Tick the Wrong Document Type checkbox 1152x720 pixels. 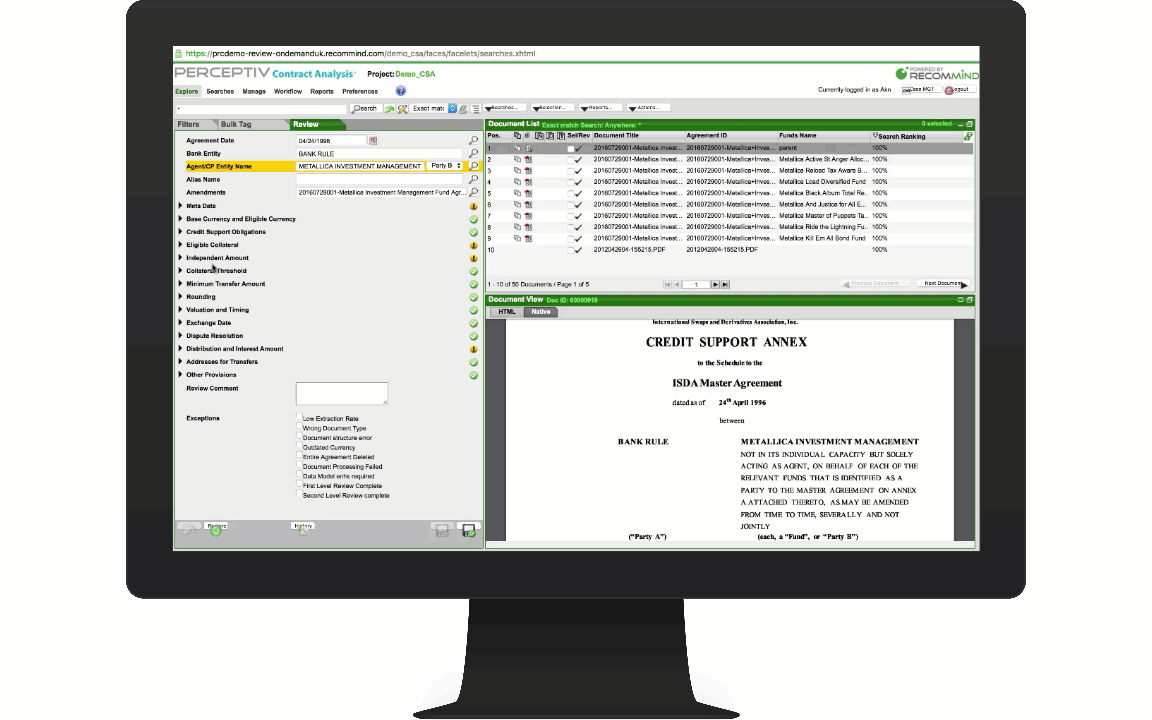coord(299,426)
